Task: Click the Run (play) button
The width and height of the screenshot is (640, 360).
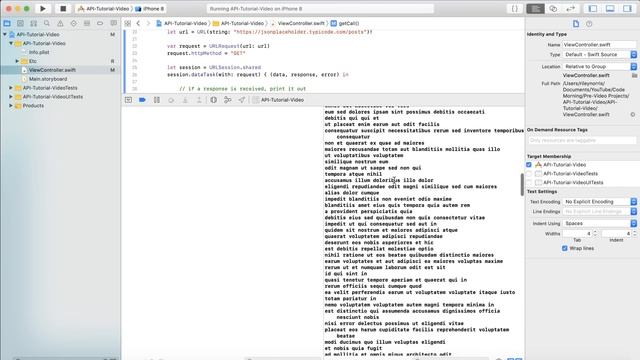Action: (43, 9)
